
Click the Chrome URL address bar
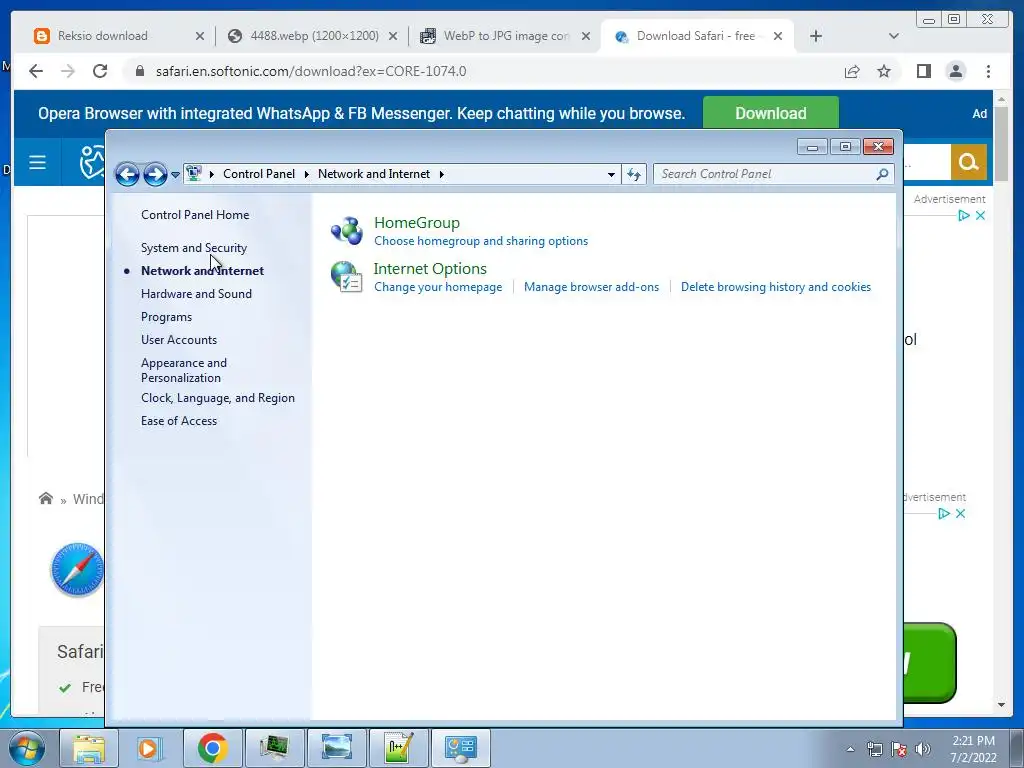483,71
